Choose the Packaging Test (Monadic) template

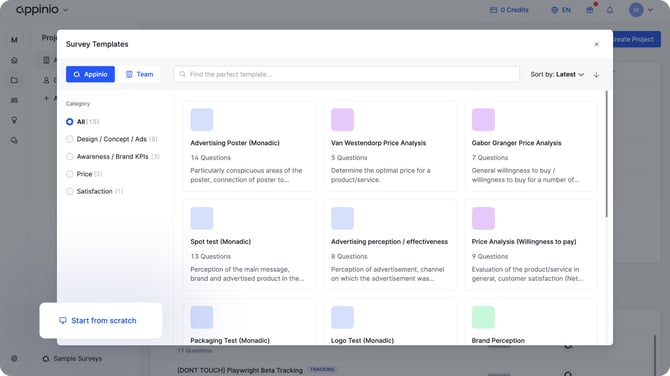(249, 322)
